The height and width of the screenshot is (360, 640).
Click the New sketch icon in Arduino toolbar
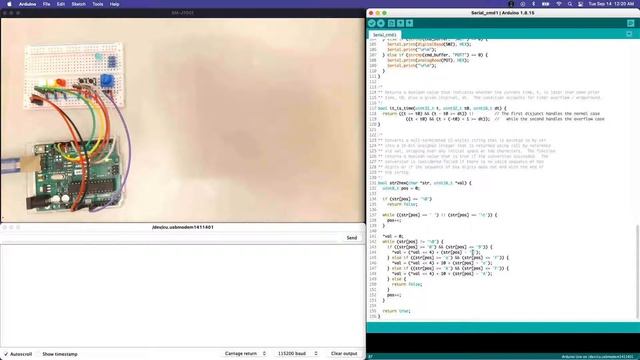pyautogui.click(x=391, y=23)
